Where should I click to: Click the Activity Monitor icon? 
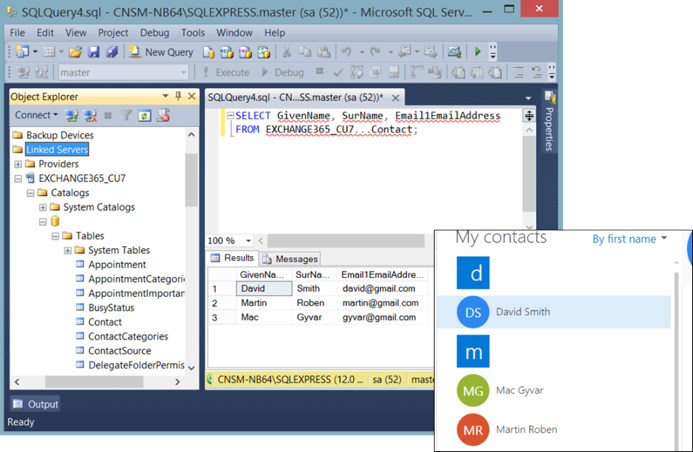pyautogui.click(x=454, y=52)
